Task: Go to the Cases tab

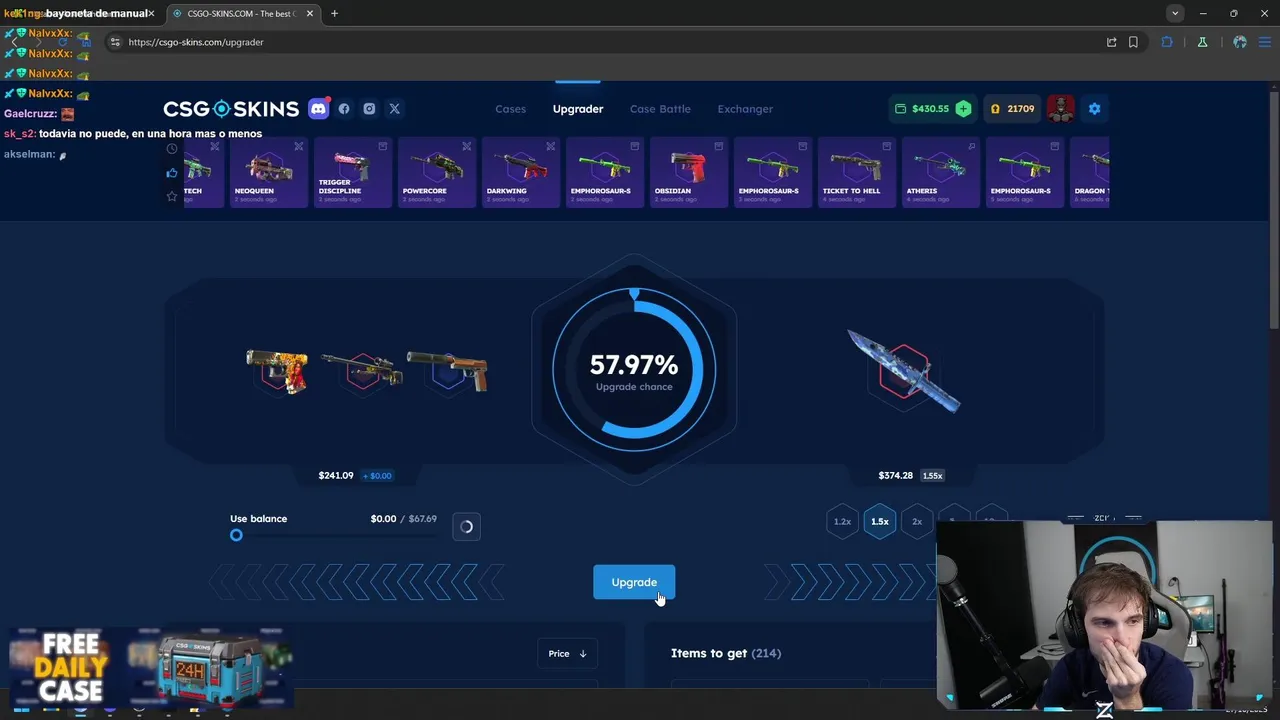Action: [510, 109]
